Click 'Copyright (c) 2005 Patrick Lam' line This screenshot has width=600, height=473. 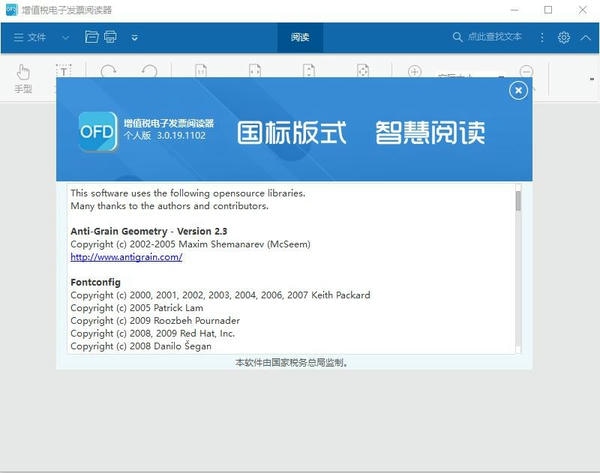(137, 308)
